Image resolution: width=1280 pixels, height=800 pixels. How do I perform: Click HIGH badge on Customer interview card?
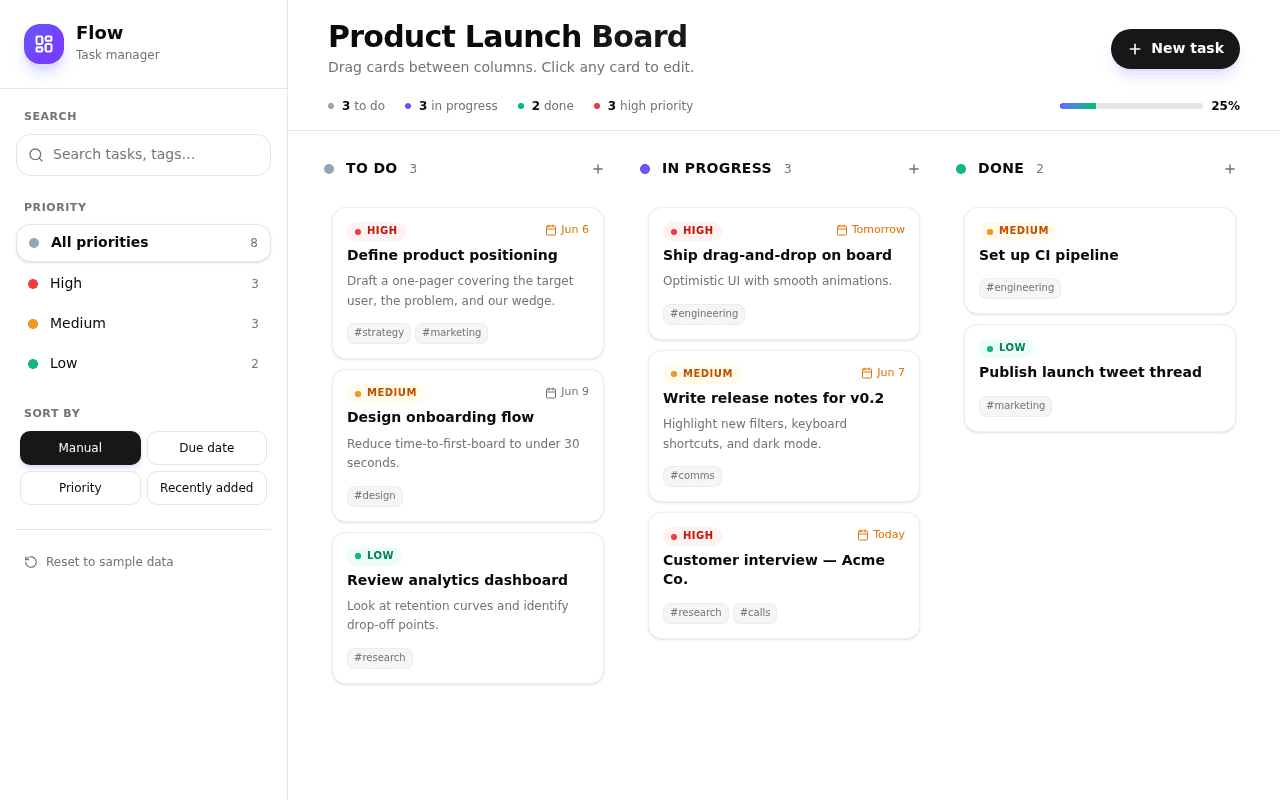692,536
